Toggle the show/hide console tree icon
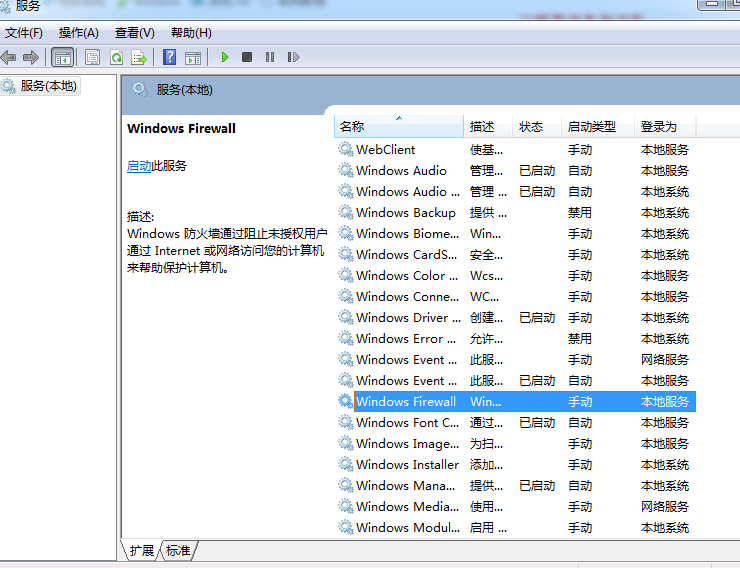This screenshot has height=568, width=740. (x=63, y=58)
